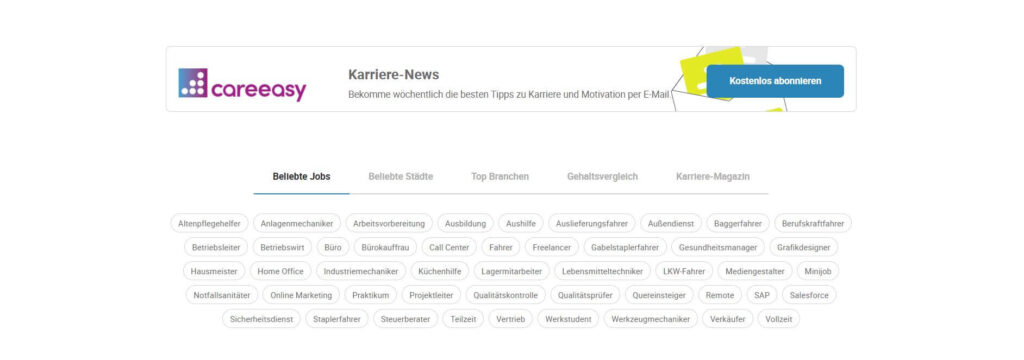The width and height of the screenshot is (1024, 360).
Task: Click the Mediengestalter tag
Action: tap(756, 271)
